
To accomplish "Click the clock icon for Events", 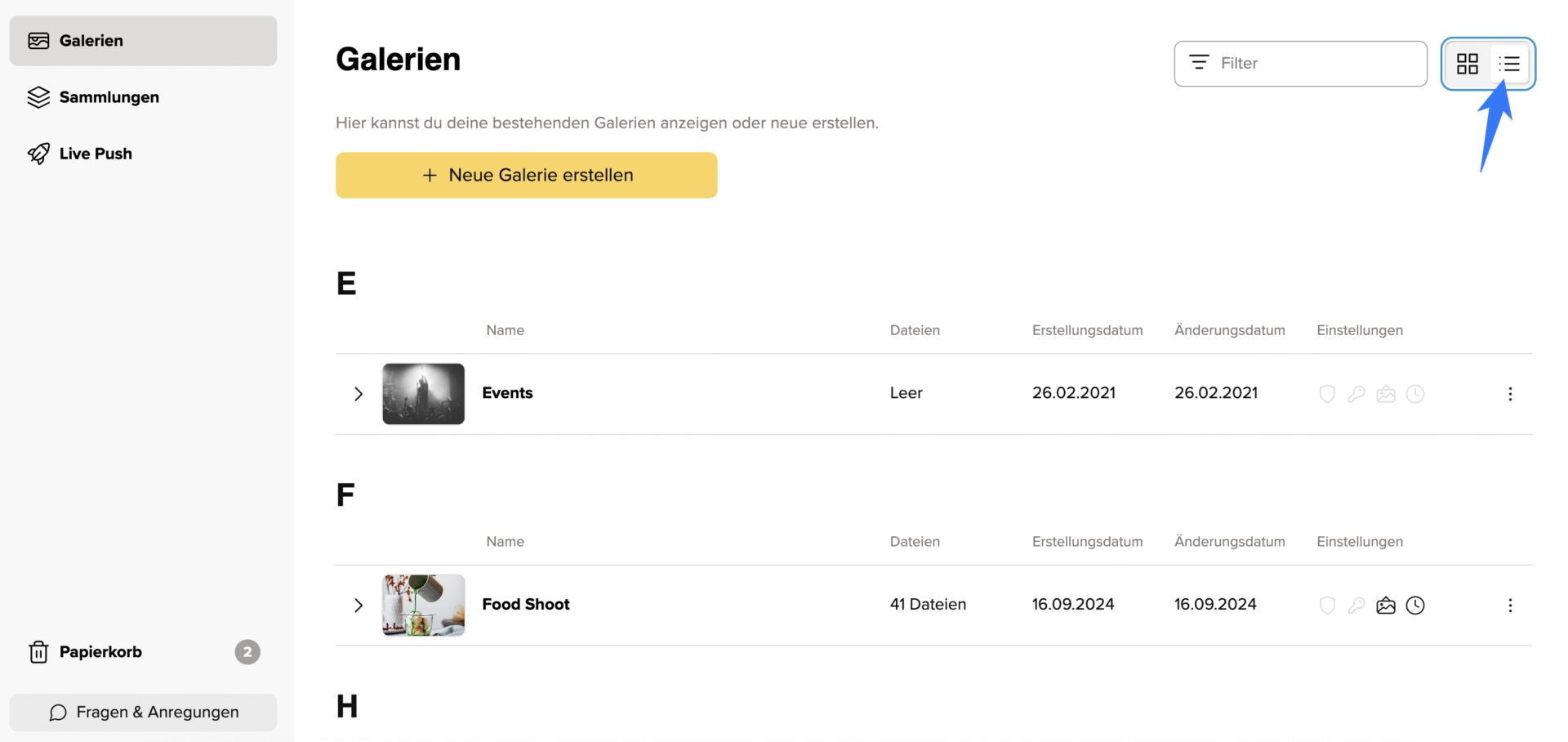I will click(1415, 394).
